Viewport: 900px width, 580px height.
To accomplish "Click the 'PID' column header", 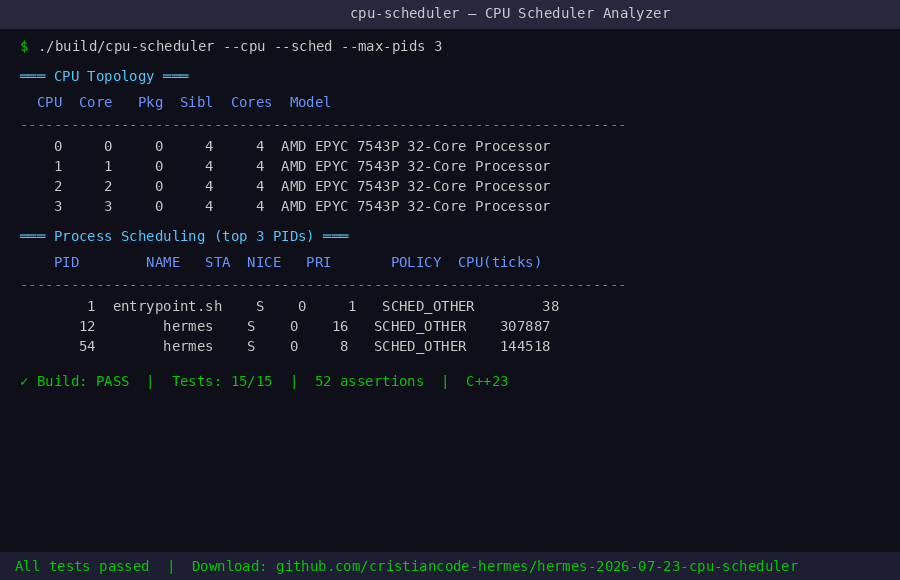I will pyautogui.click(x=67, y=262).
